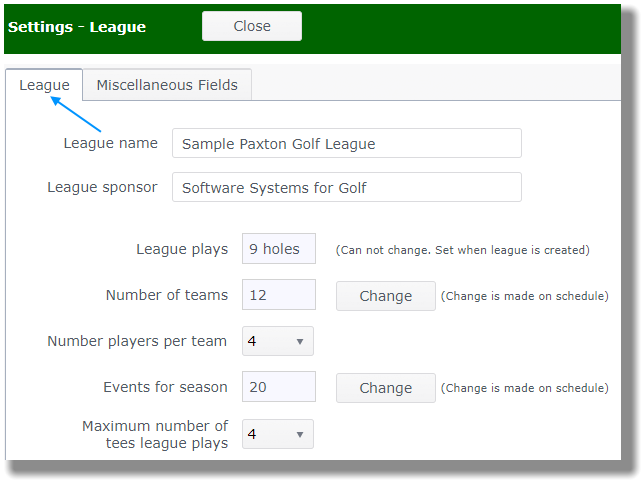Click the League plays 9 holes field
The width and height of the screenshot is (644, 486).
(x=278, y=249)
